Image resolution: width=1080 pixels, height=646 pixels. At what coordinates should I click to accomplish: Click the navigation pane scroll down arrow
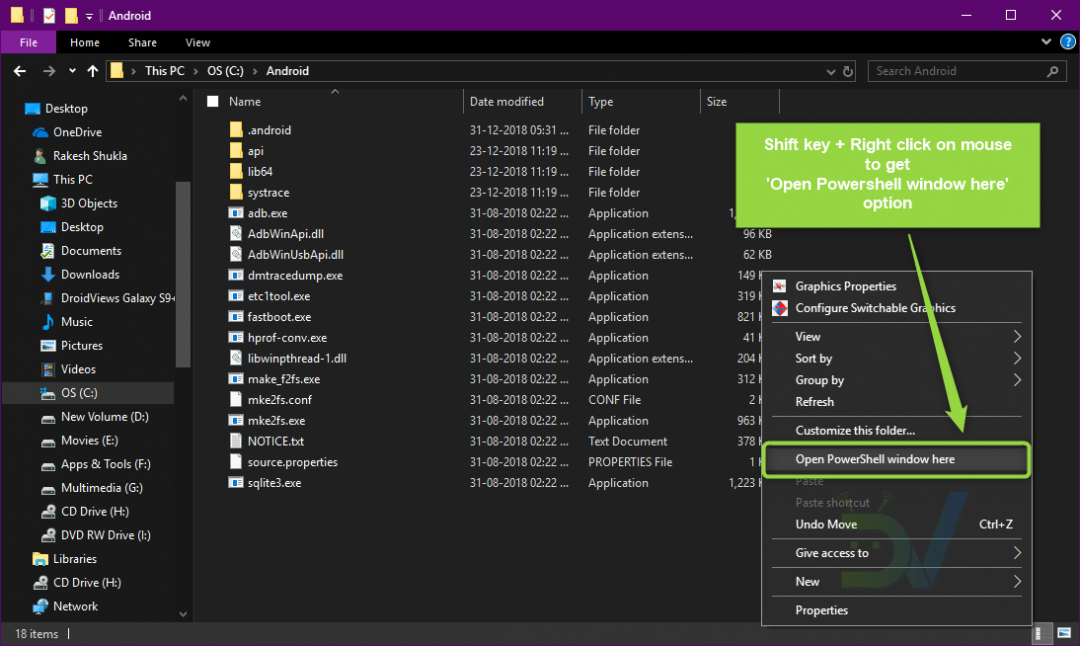[x=183, y=614]
